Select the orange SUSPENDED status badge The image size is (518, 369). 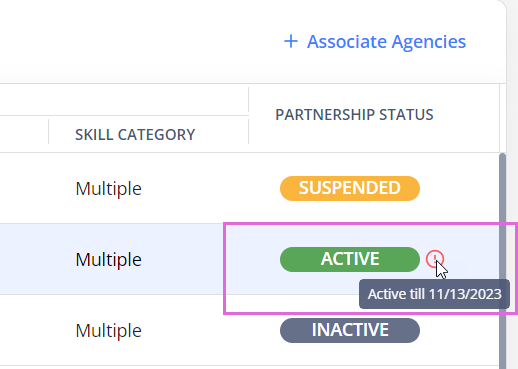[350, 188]
